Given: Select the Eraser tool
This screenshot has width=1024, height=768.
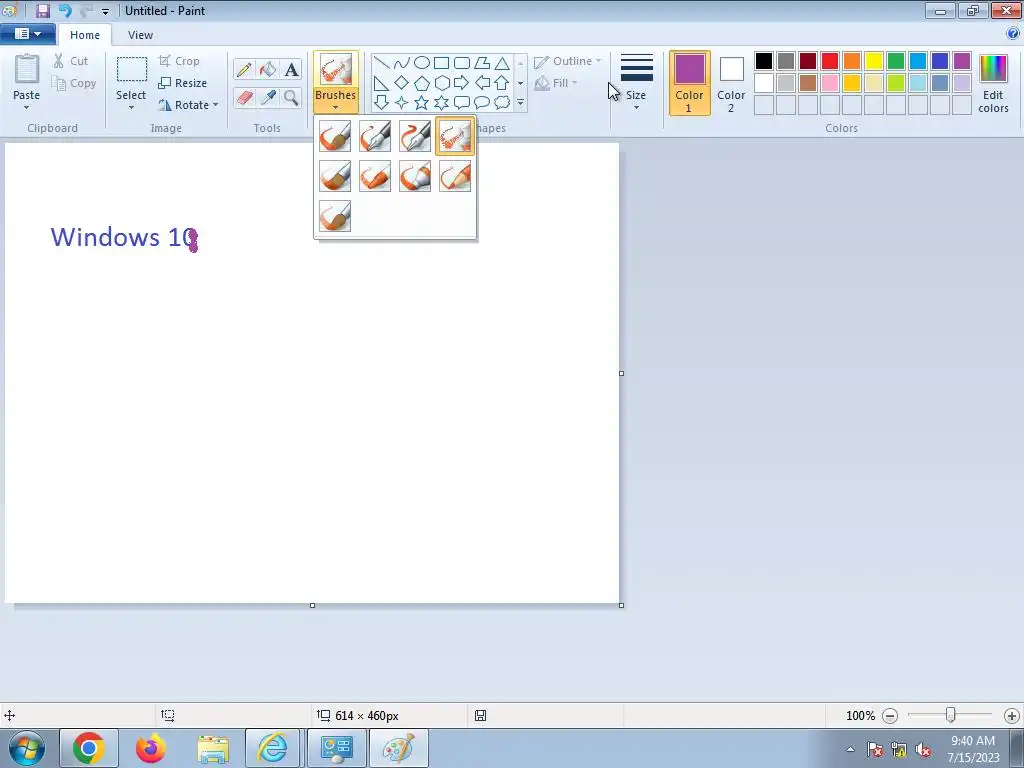Looking at the screenshot, I should point(244,97).
